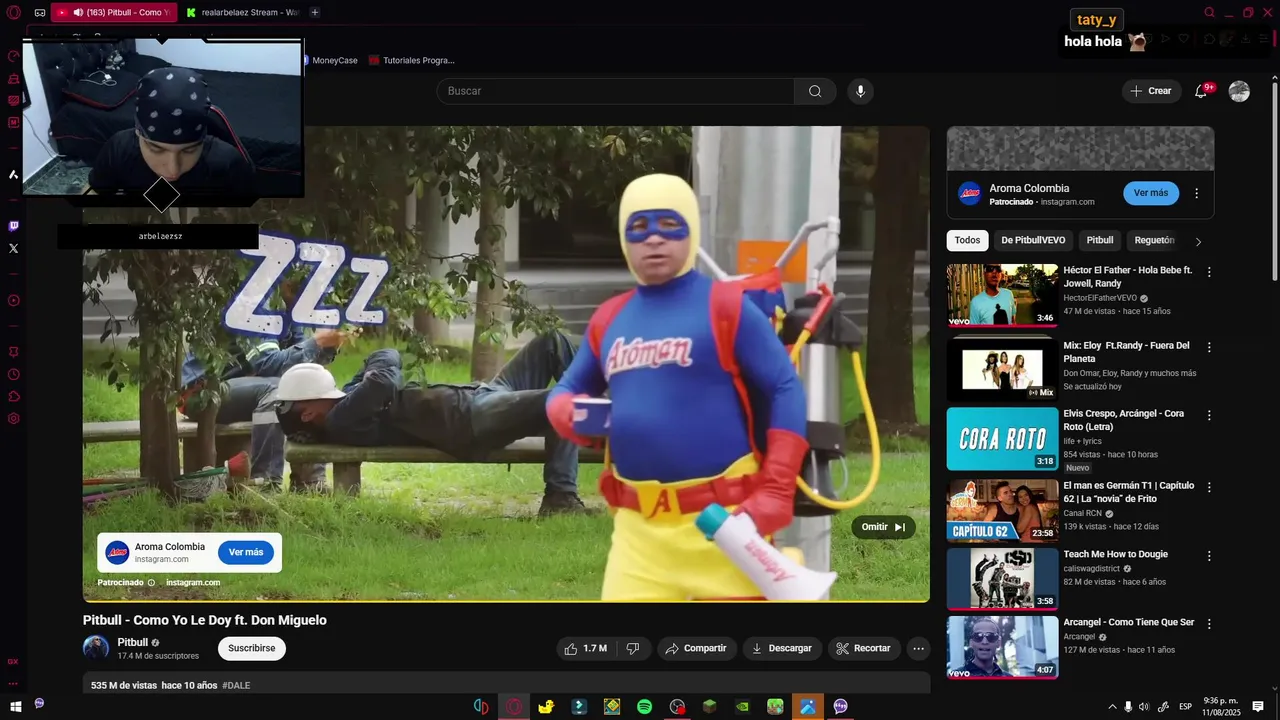Open options menu for Teach Me How to Dougie

pyautogui.click(x=1209, y=556)
